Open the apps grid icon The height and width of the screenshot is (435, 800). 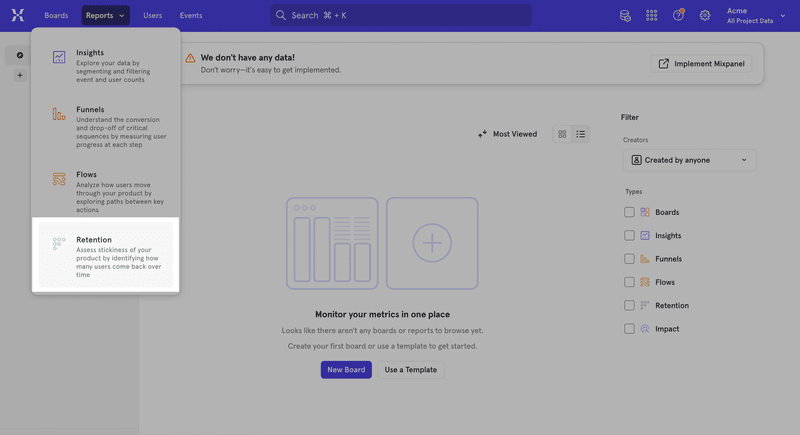[x=652, y=16]
